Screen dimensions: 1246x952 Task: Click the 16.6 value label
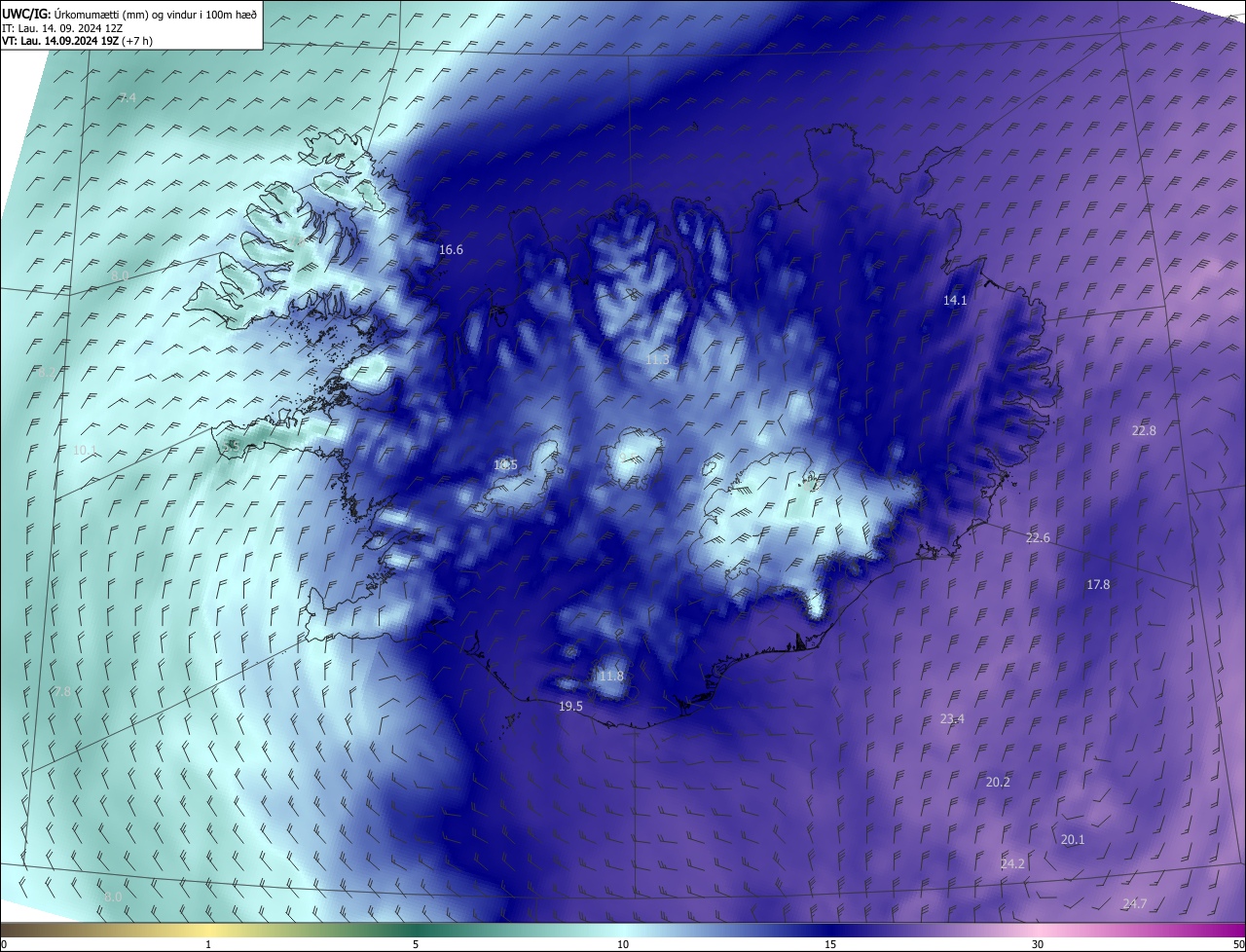[x=451, y=250]
